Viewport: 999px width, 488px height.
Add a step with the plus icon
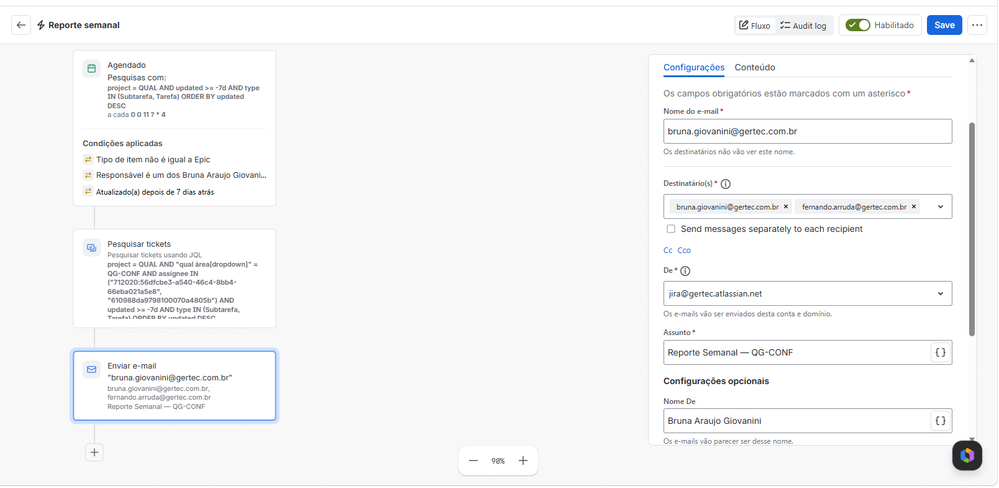pyautogui.click(x=94, y=452)
